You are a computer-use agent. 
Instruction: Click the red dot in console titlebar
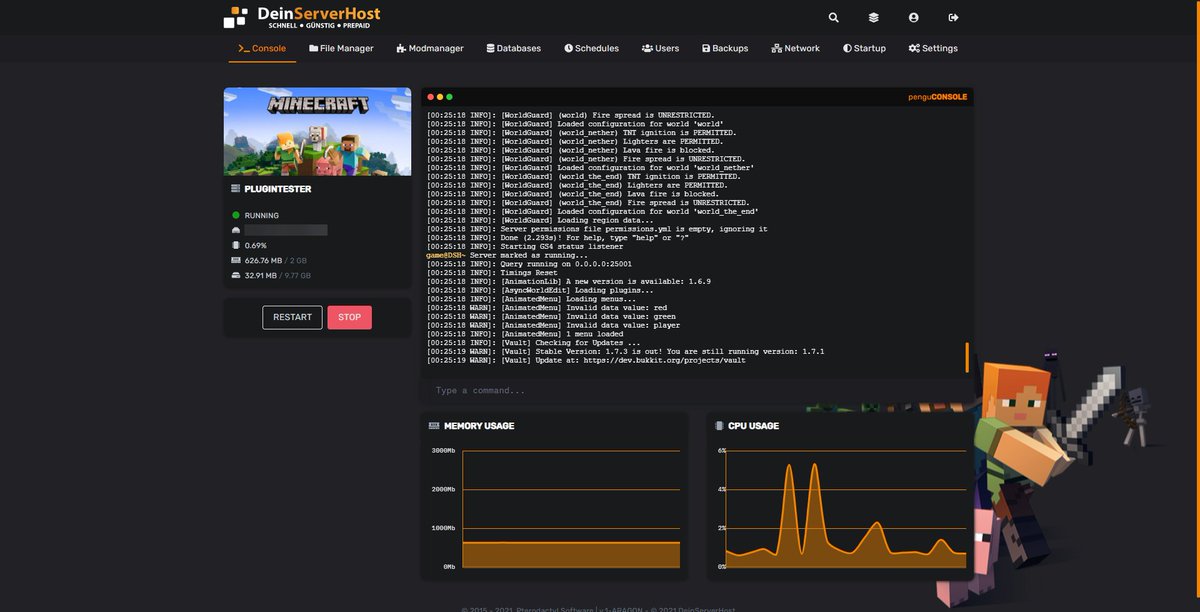coord(431,97)
